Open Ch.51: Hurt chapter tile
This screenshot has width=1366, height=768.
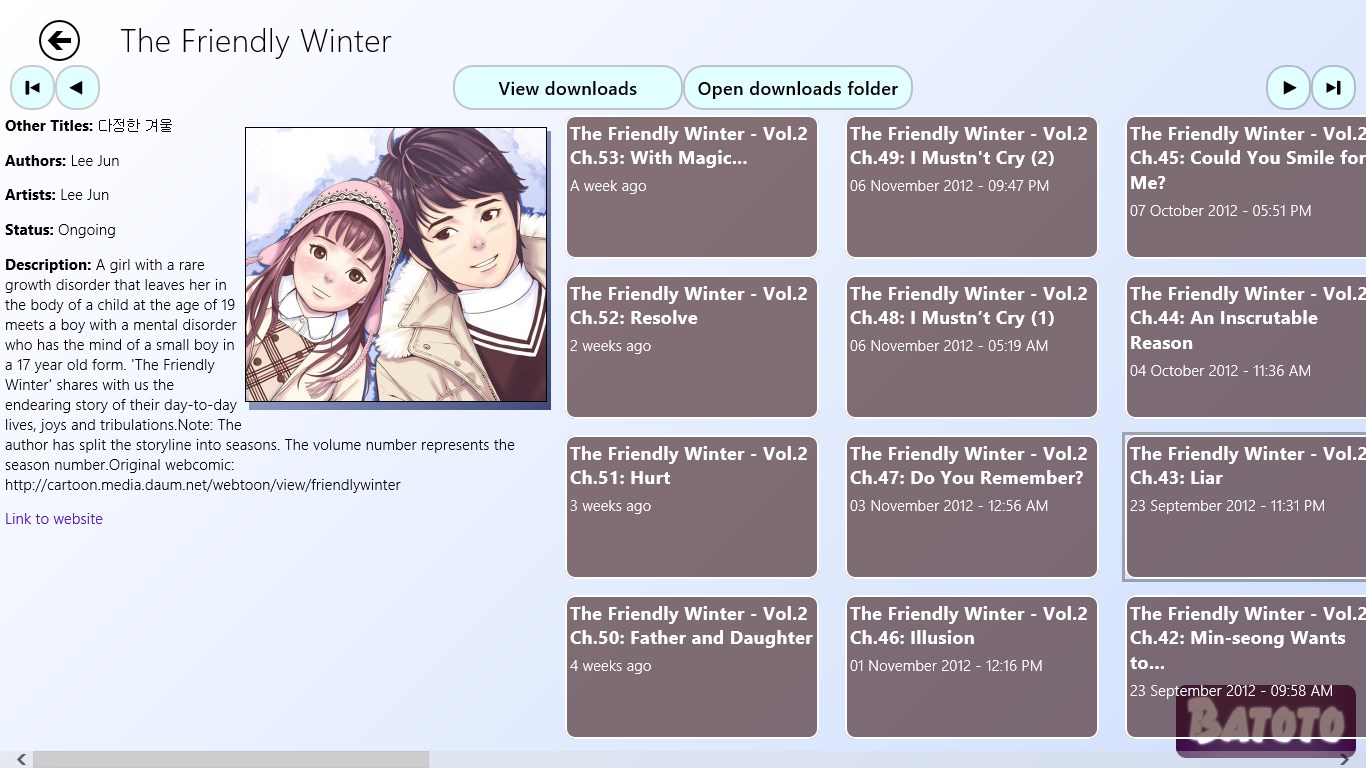(692, 507)
